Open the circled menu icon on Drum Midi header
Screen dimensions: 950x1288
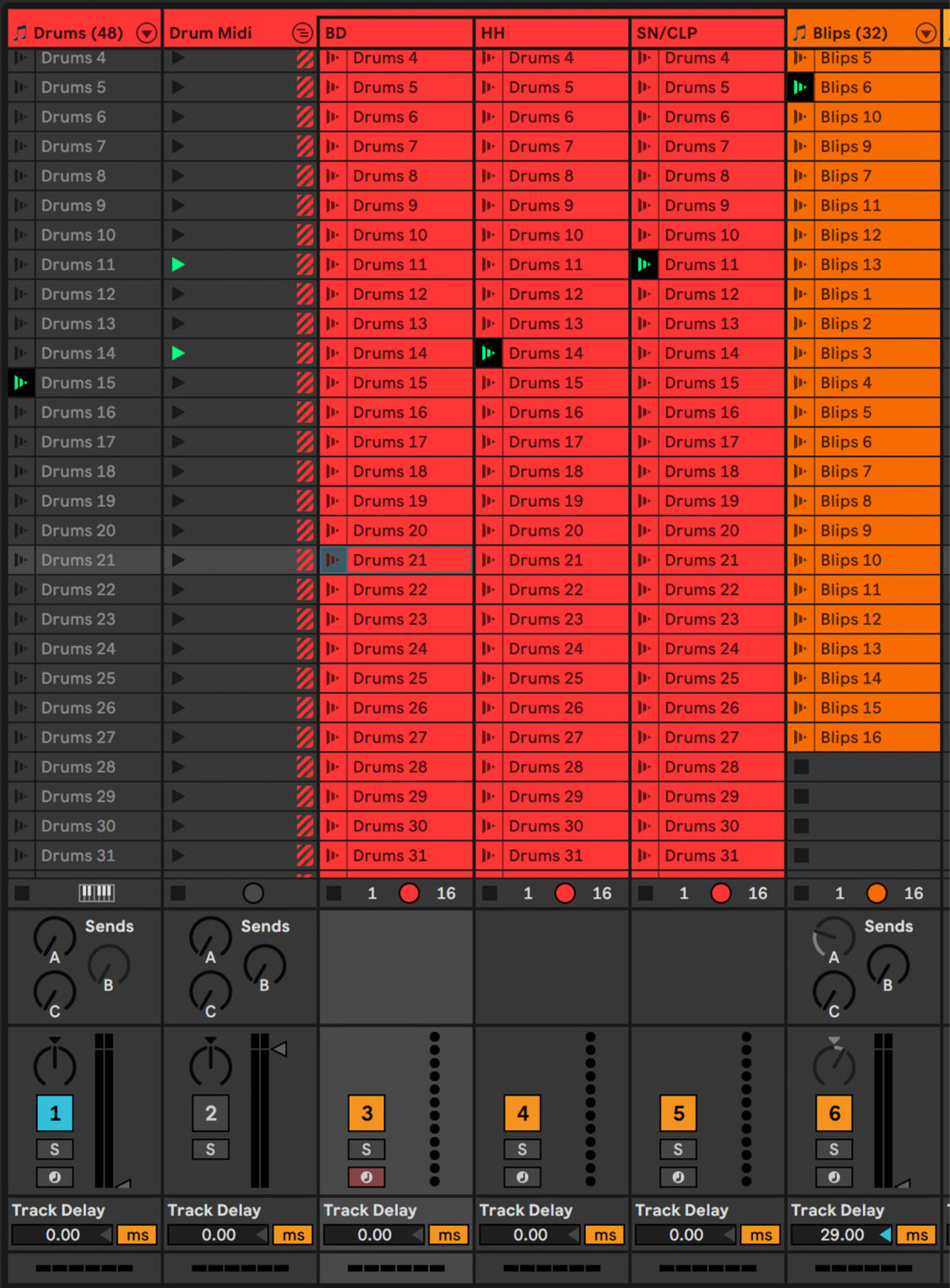click(x=302, y=32)
